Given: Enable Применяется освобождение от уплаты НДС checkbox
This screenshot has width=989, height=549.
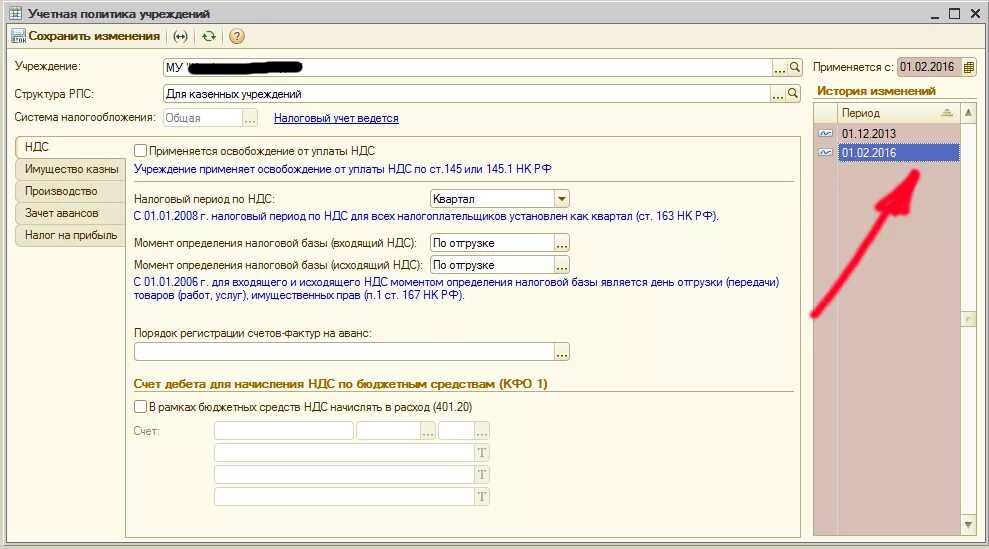Looking at the screenshot, I should tap(140, 151).
